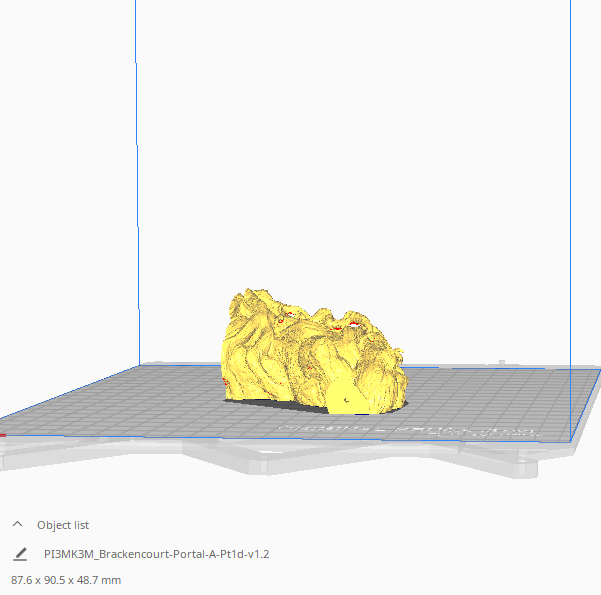This screenshot has width=601, height=595.
Task: Click the right vertical blue build-volume line
Action: (570, 200)
